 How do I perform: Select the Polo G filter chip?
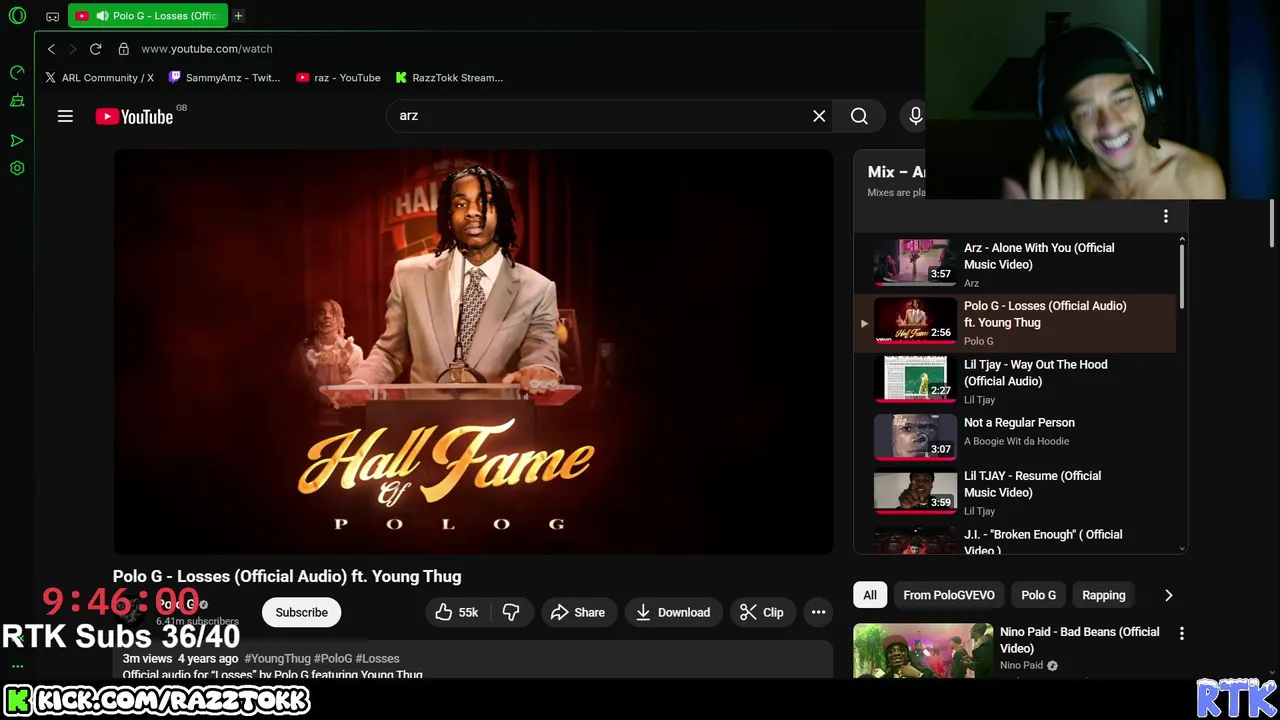click(1038, 595)
